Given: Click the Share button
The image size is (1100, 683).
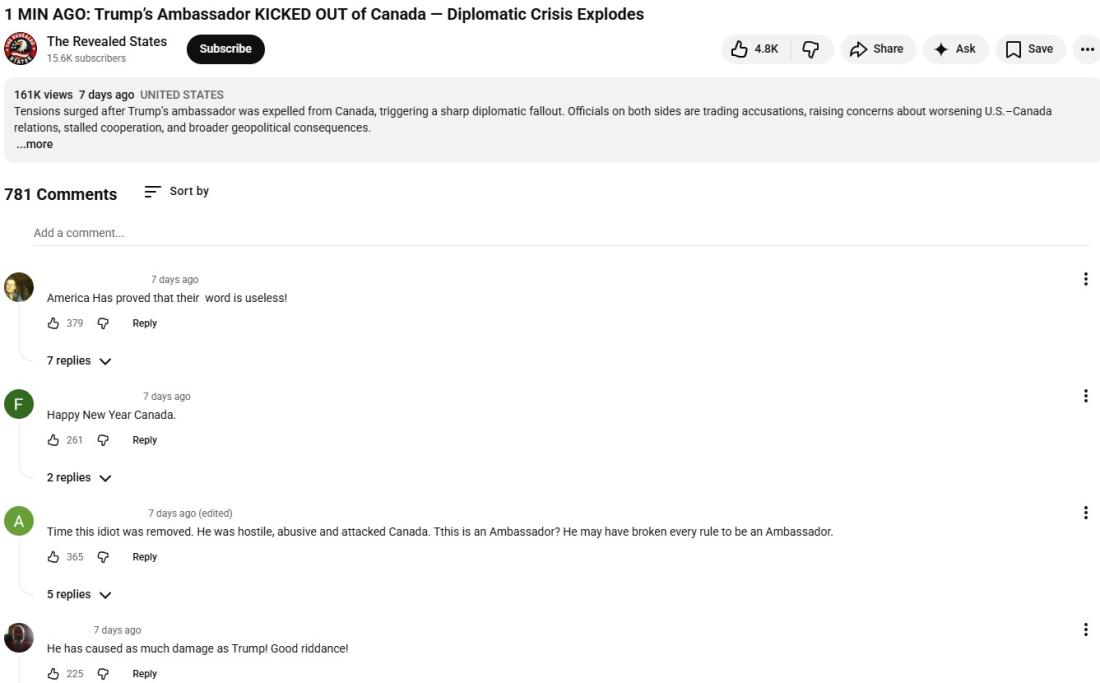Looking at the screenshot, I should pyautogui.click(x=877, y=49).
